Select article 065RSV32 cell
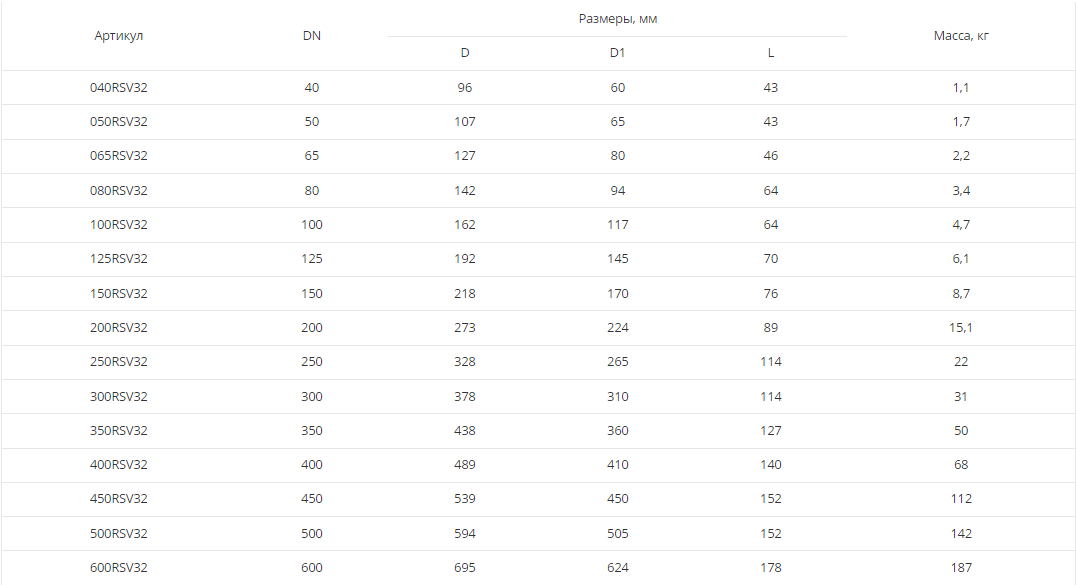This screenshot has width=1076, height=585. click(x=119, y=156)
